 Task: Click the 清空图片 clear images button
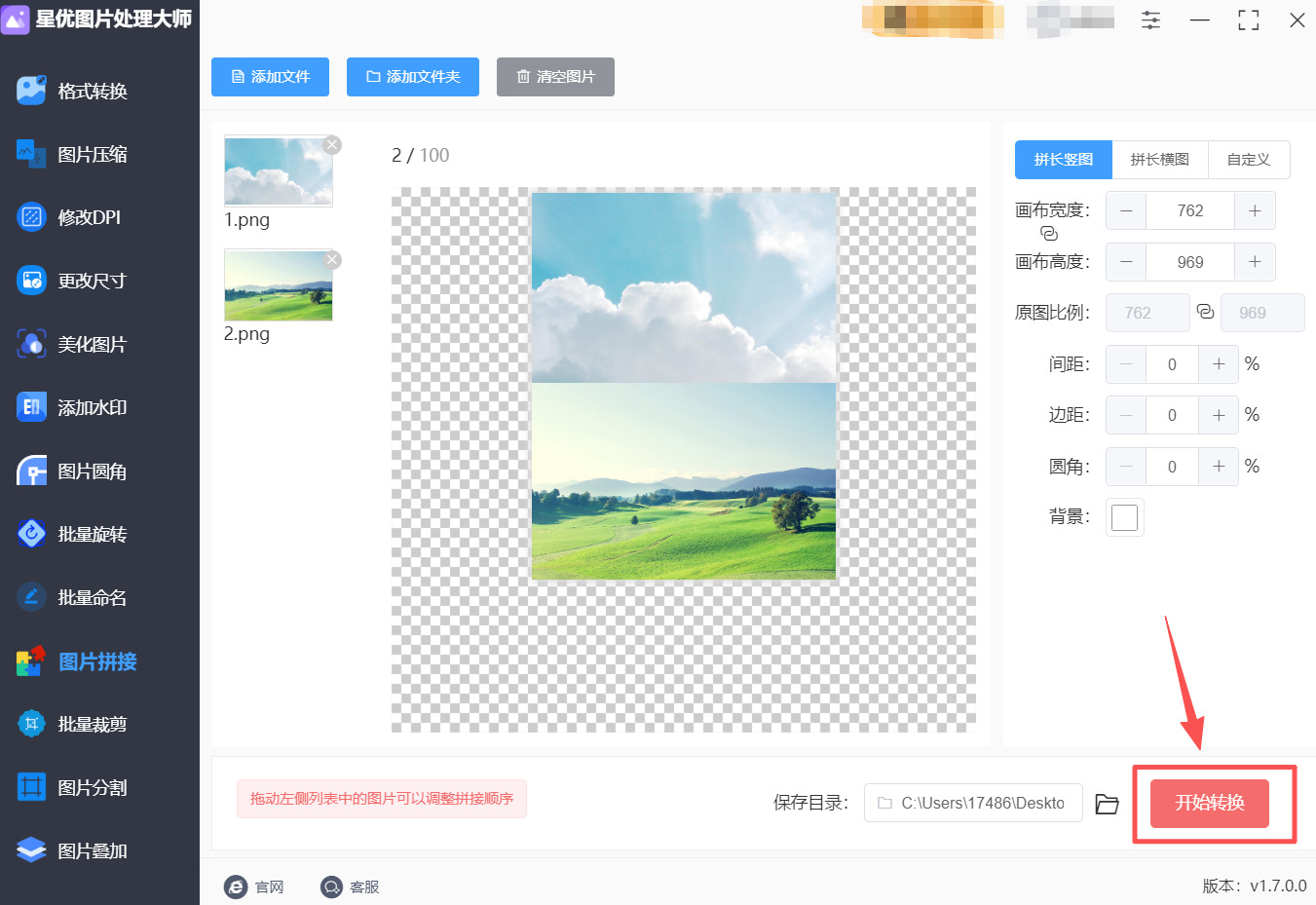[555, 77]
